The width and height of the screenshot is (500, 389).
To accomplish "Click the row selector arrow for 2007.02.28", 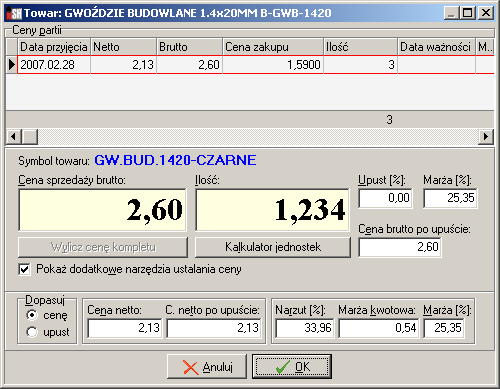I will click(12, 65).
